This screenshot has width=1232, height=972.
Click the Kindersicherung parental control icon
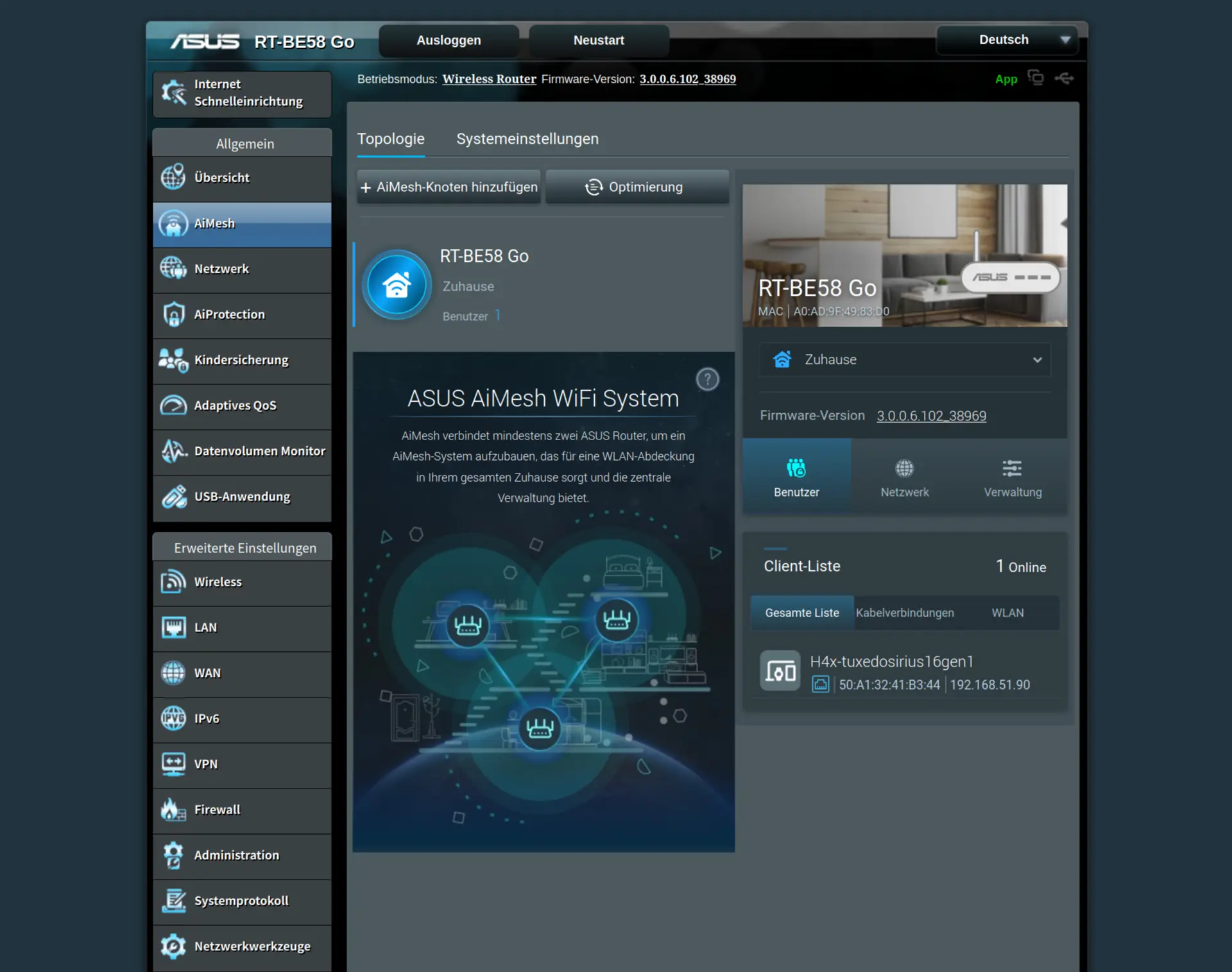click(x=173, y=360)
